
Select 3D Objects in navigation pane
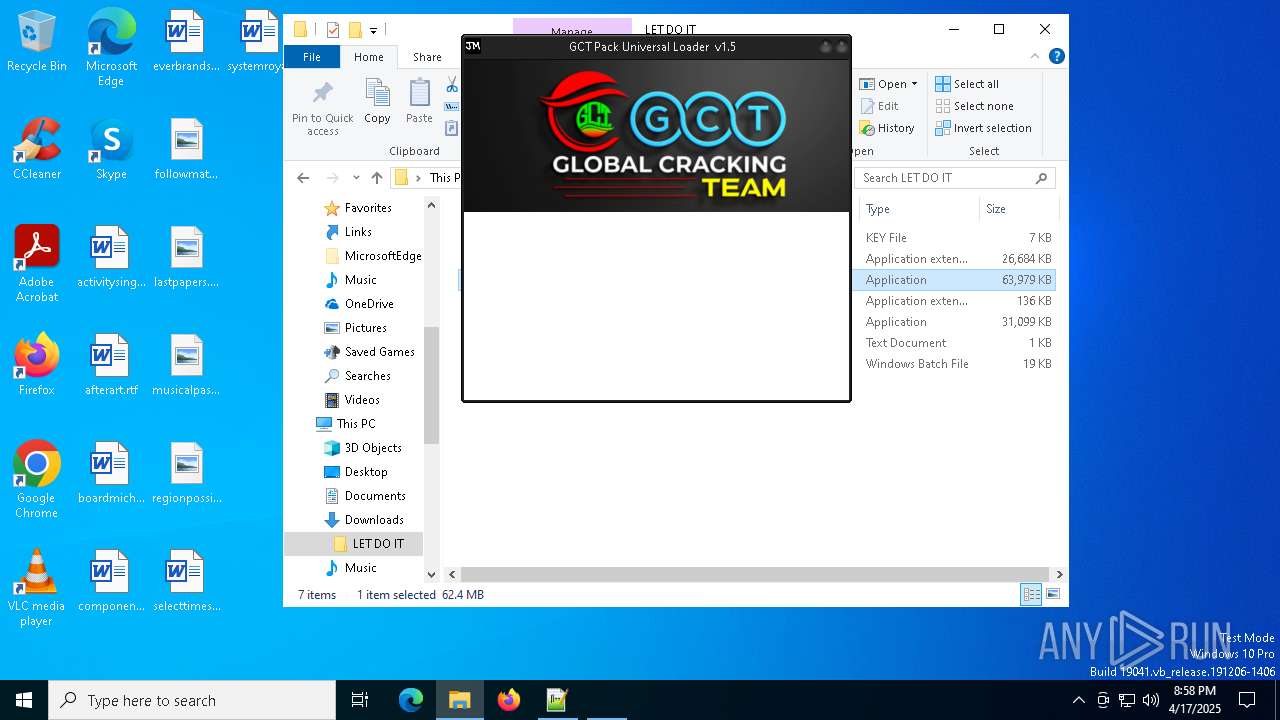coord(372,448)
